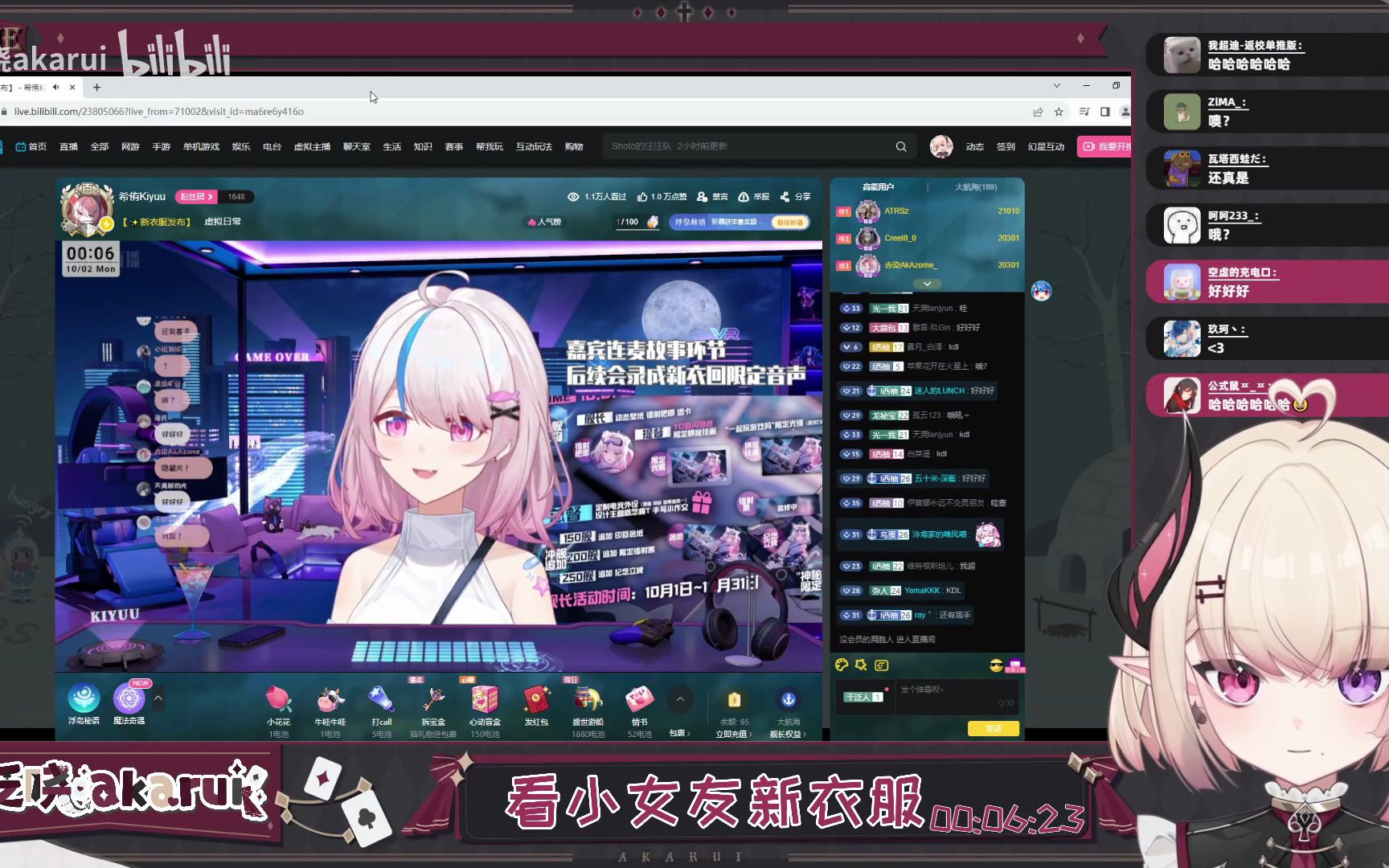1389x868 pixels.
Task: Open the 浮岛秘语 activity icon
Action: click(84, 701)
